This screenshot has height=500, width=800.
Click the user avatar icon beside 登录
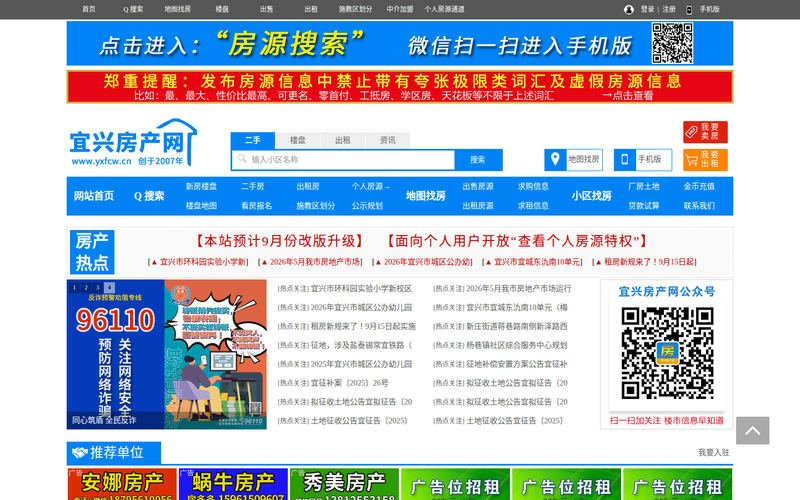point(629,9)
